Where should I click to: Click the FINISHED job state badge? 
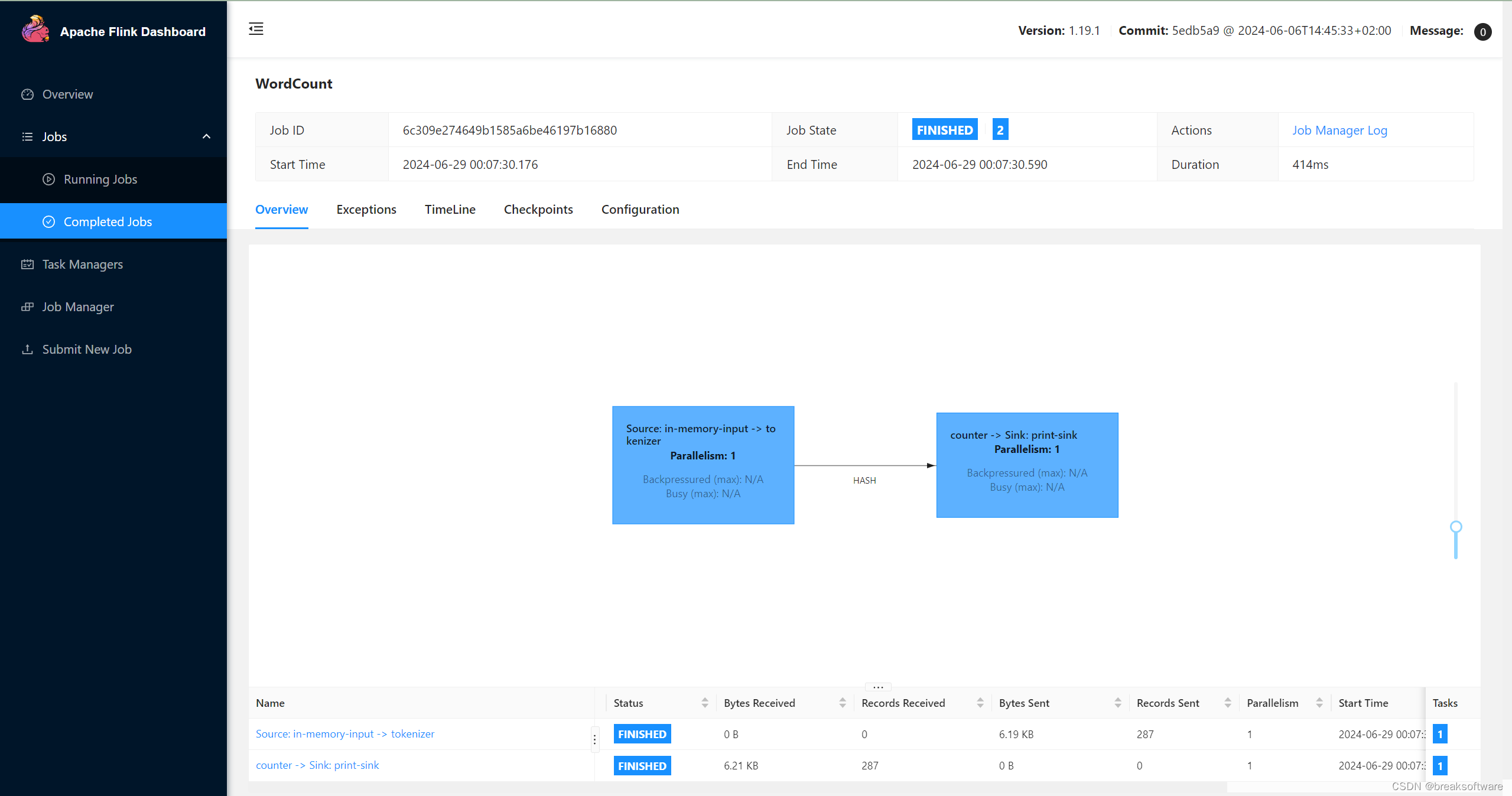click(945, 130)
